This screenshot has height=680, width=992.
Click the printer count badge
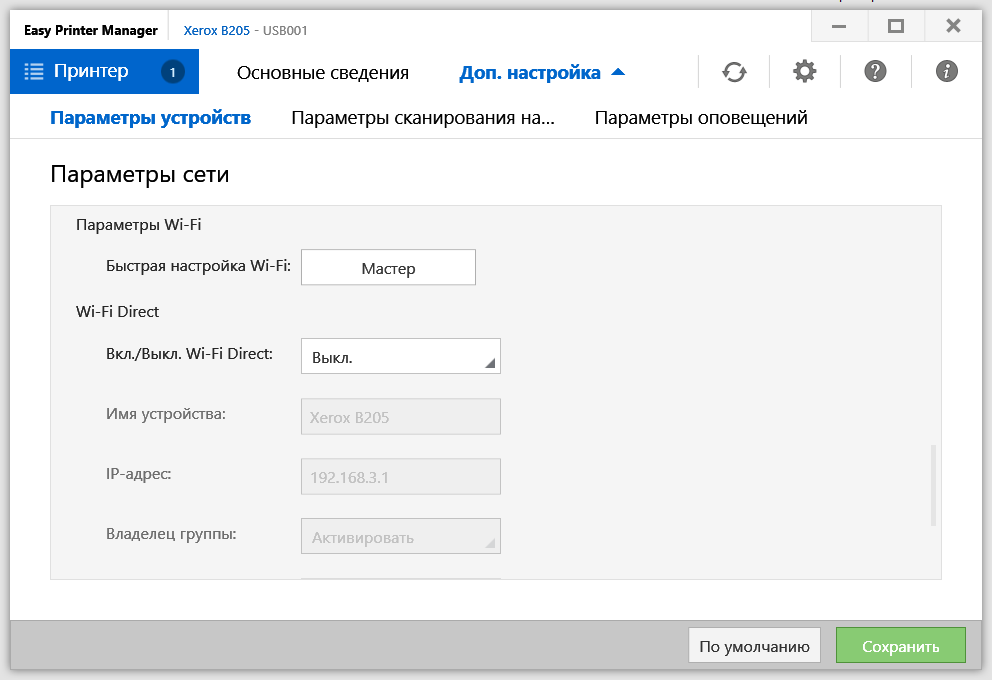point(172,72)
